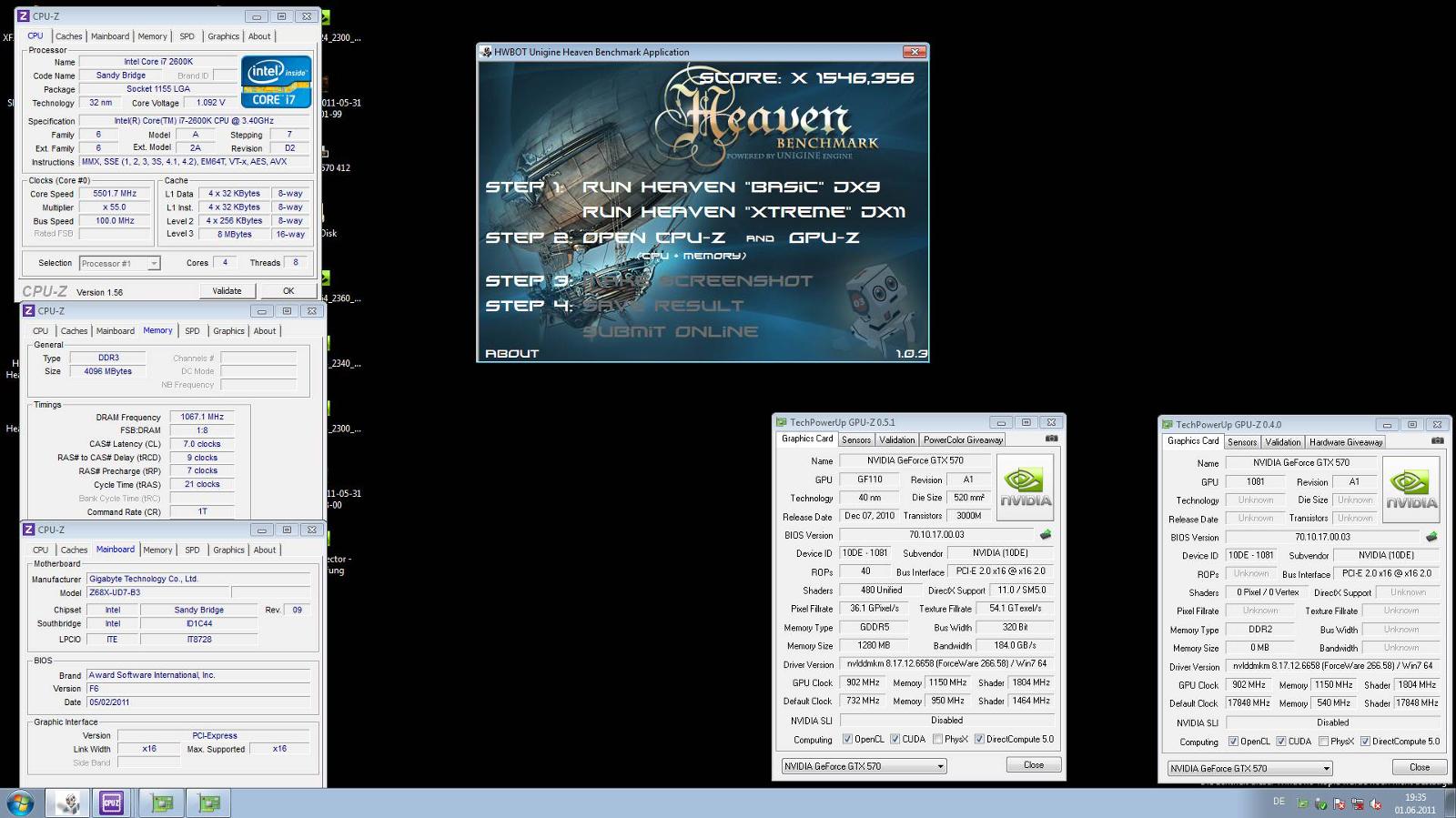This screenshot has height=818, width=1456.
Task: Click BIOS Version 70.10.17.00.03 in GPU-Z 0.5.1
Action: [937, 535]
